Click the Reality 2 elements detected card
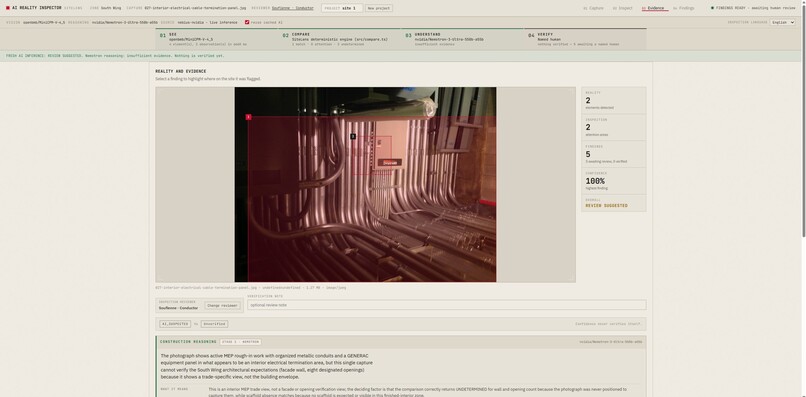This screenshot has height=397, width=806. [x=614, y=100]
